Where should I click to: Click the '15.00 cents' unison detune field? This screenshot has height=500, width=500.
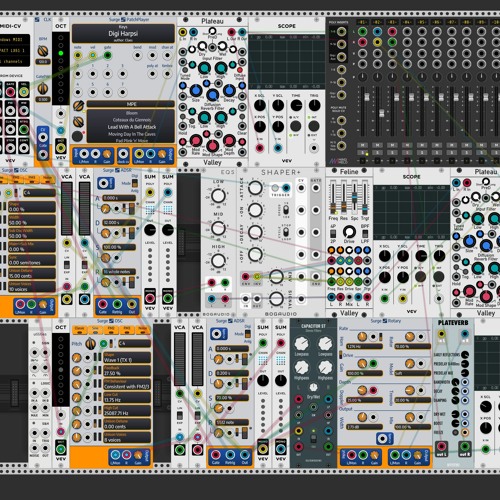32,274
